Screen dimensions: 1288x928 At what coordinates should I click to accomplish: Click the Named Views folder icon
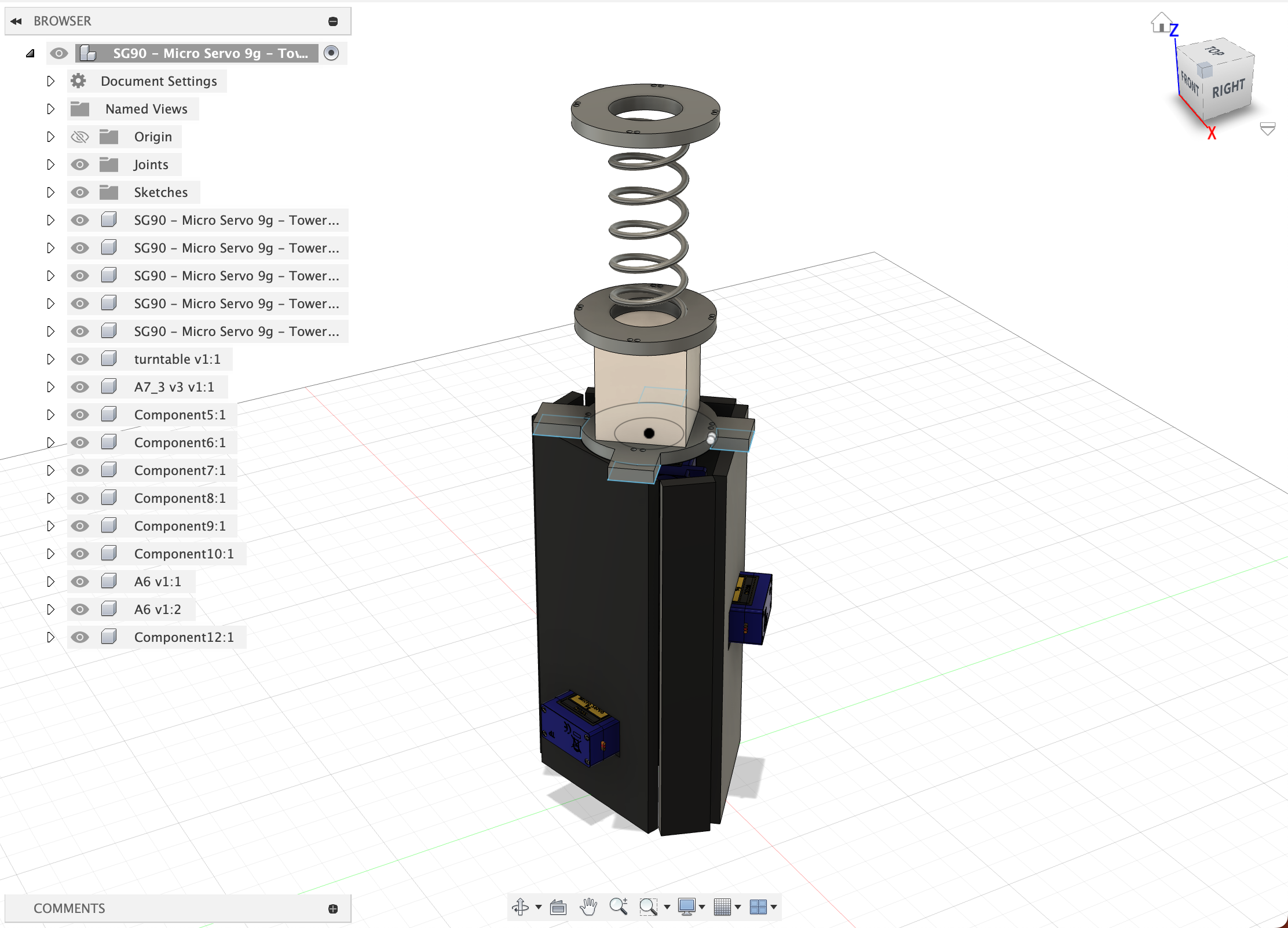pos(80,109)
